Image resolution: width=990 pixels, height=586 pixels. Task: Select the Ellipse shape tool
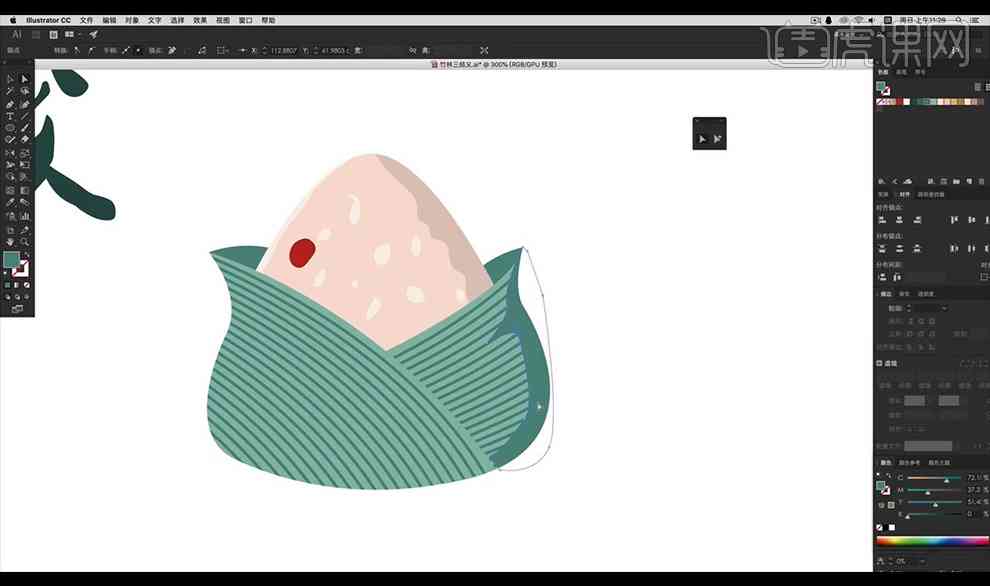click(9, 128)
